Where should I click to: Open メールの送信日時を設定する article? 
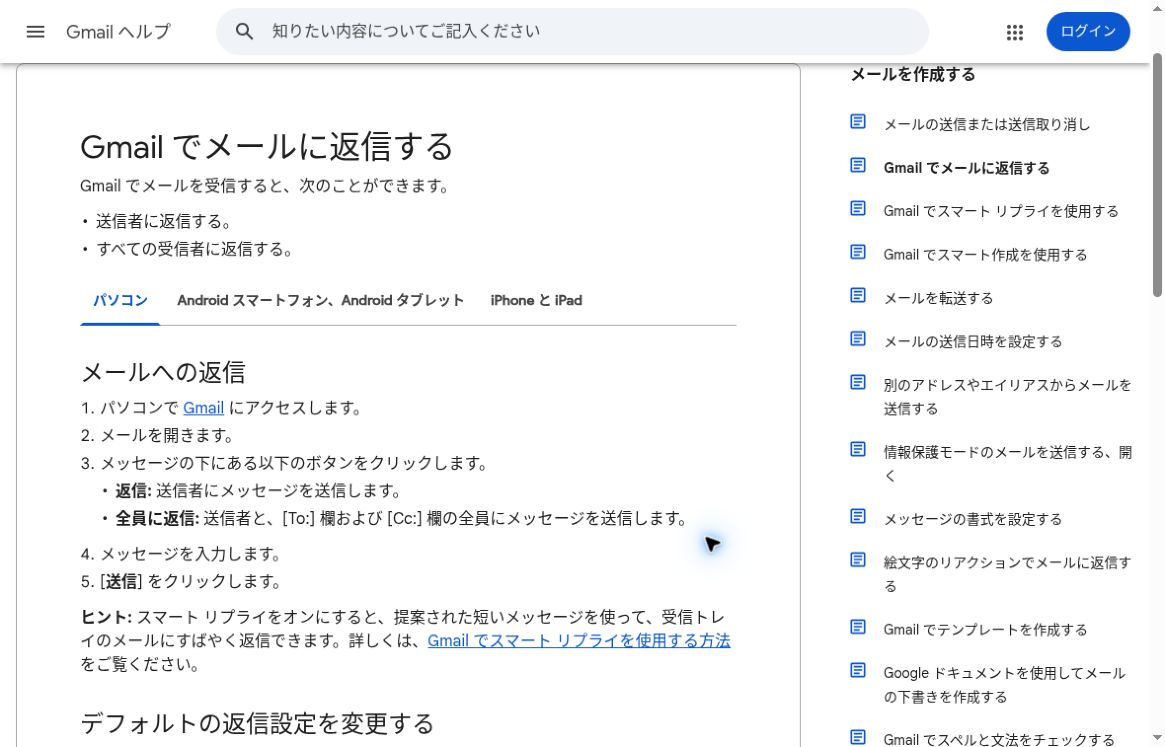[973, 342]
